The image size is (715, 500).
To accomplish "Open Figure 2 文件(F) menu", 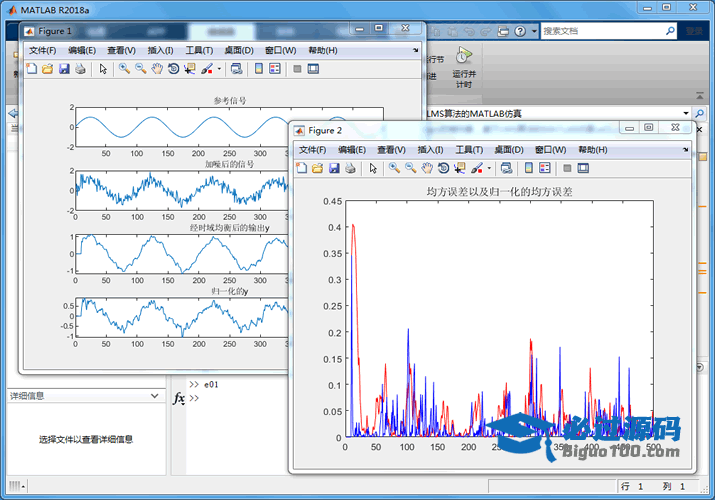I will (312, 149).
